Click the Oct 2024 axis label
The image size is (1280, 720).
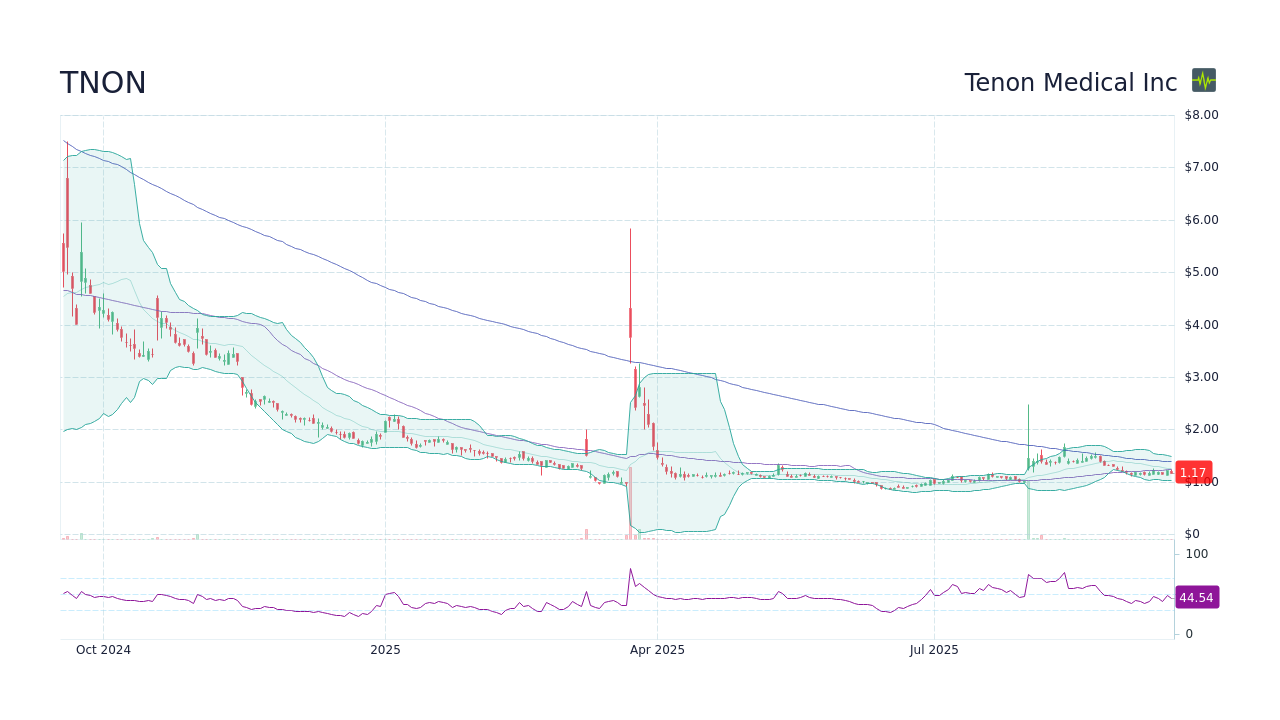point(103,650)
